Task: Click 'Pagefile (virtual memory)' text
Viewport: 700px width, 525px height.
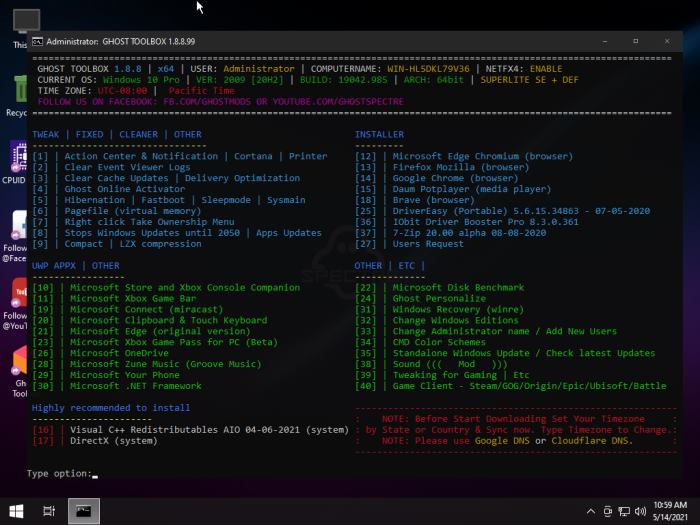Action: click(x=133, y=211)
